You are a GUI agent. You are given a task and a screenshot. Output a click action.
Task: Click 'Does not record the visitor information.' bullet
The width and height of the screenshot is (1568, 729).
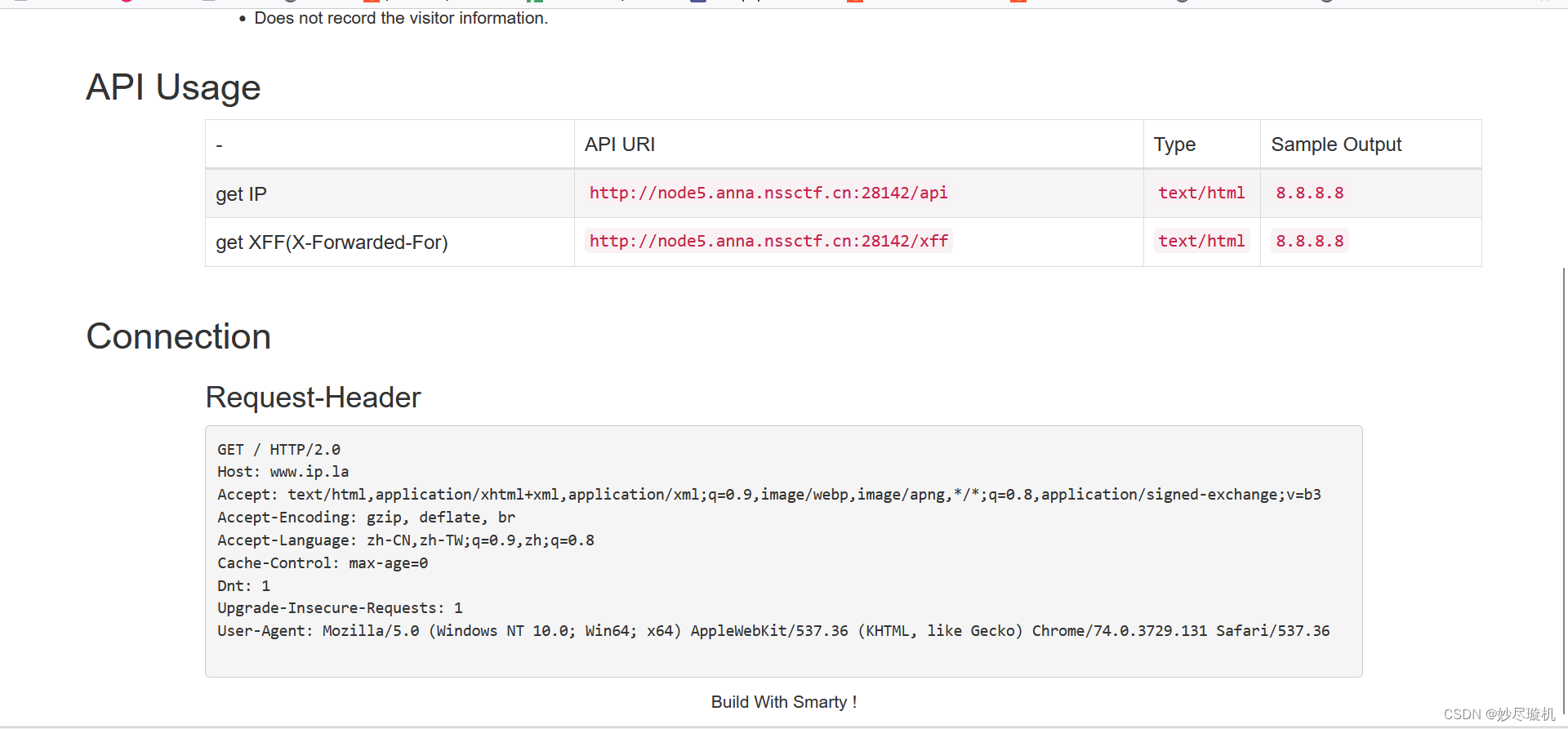(401, 18)
